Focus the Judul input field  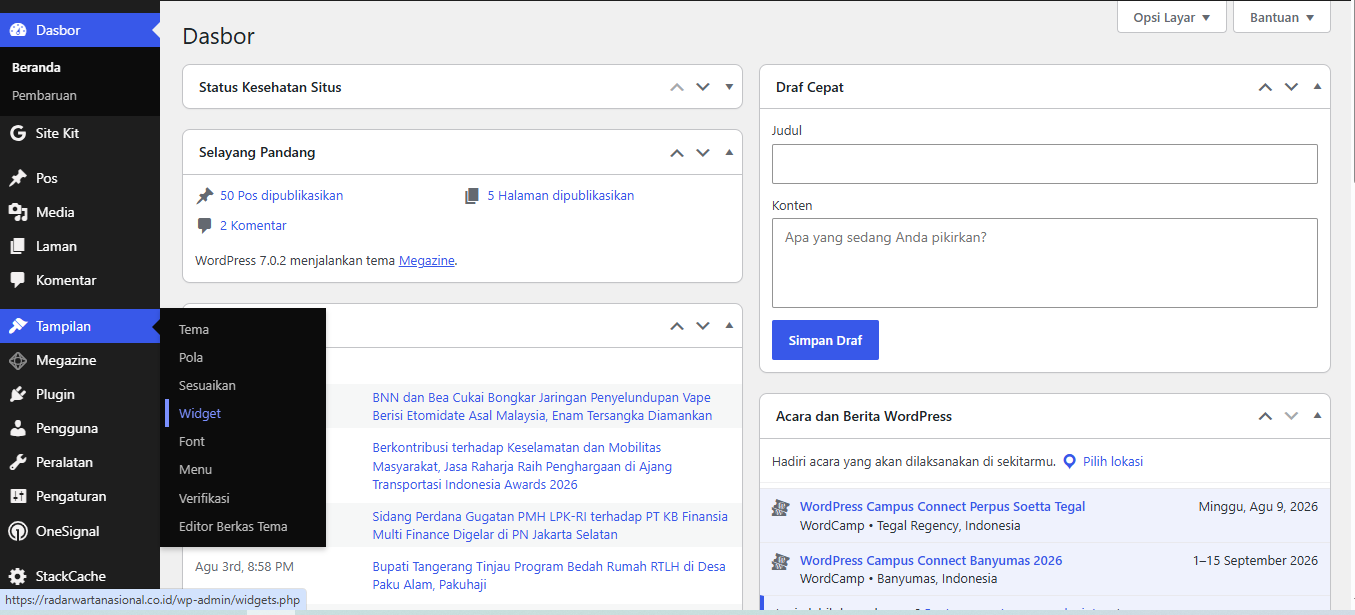(x=1045, y=164)
